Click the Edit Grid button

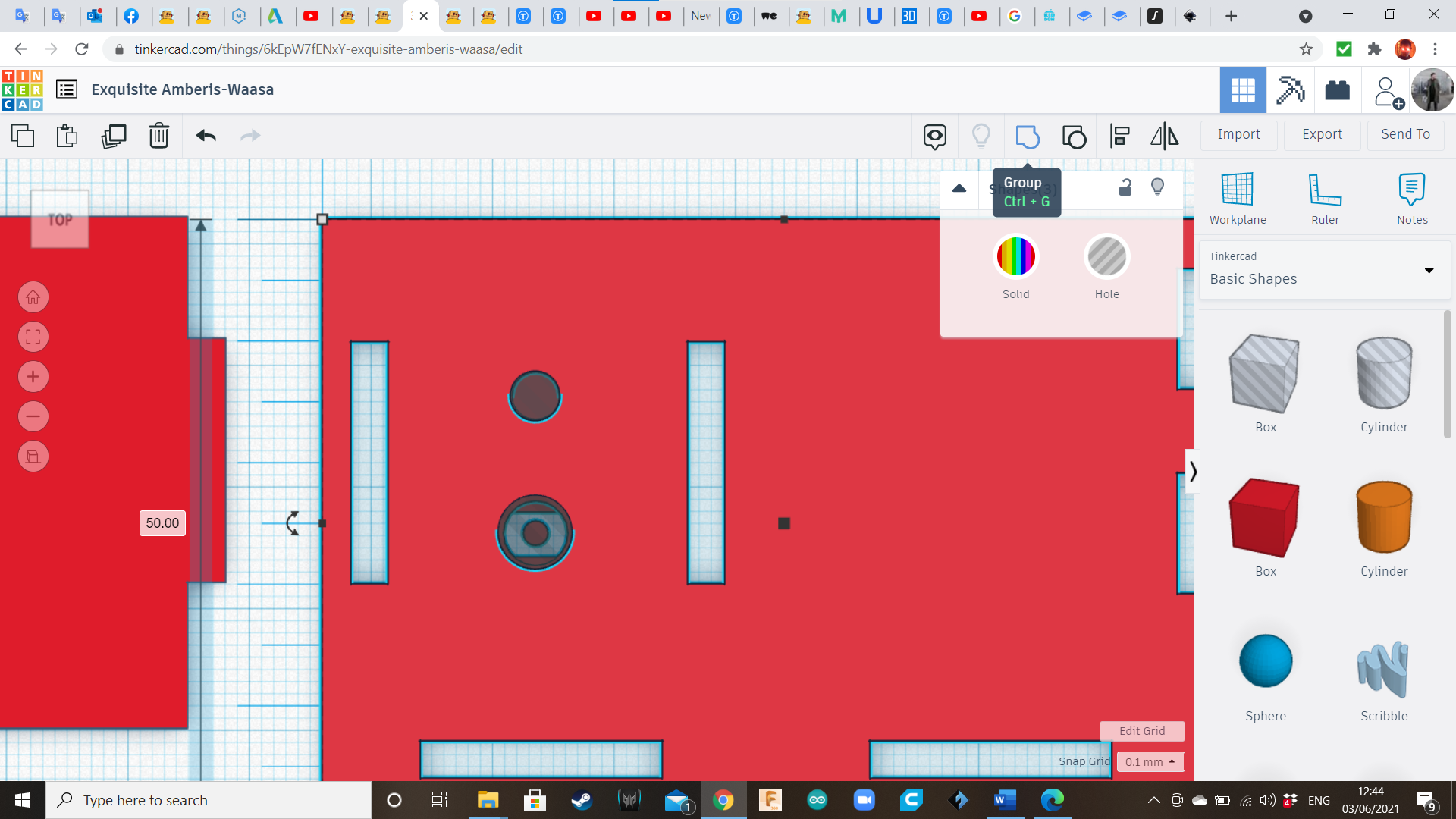pyautogui.click(x=1141, y=731)
